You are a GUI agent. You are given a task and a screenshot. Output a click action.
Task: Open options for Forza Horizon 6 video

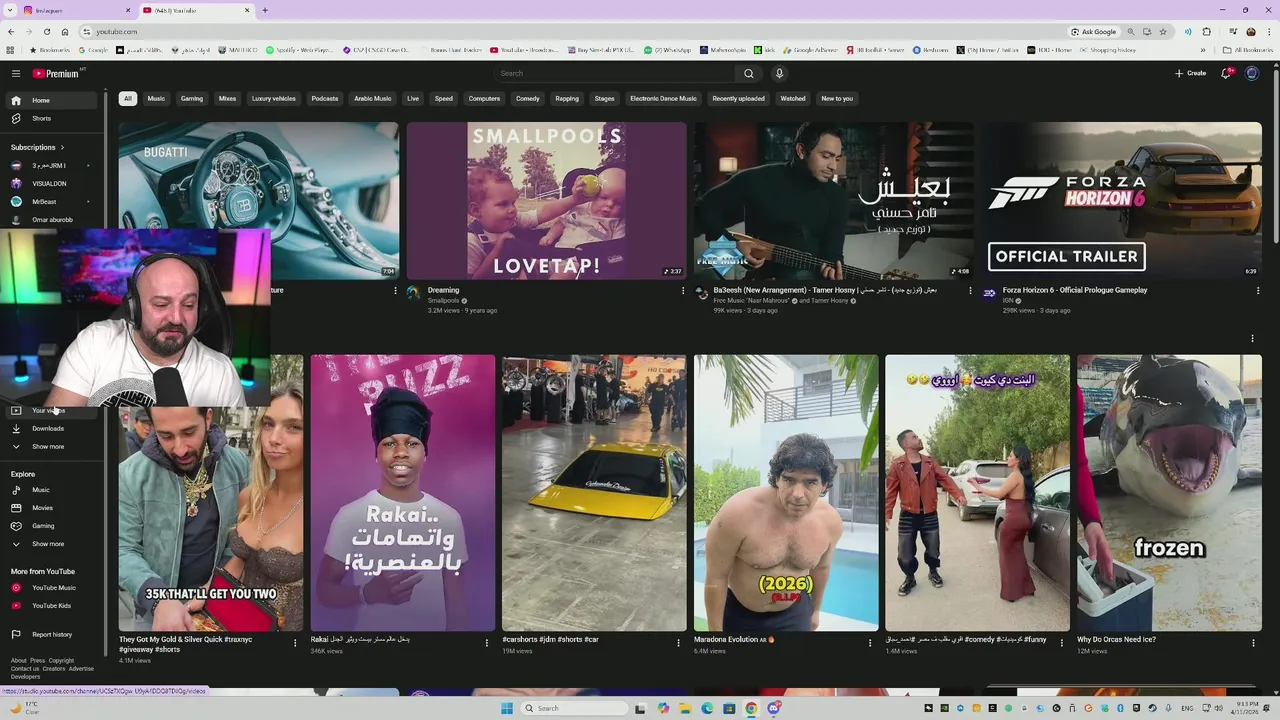pyautogui.click(x=1258, y=291)
